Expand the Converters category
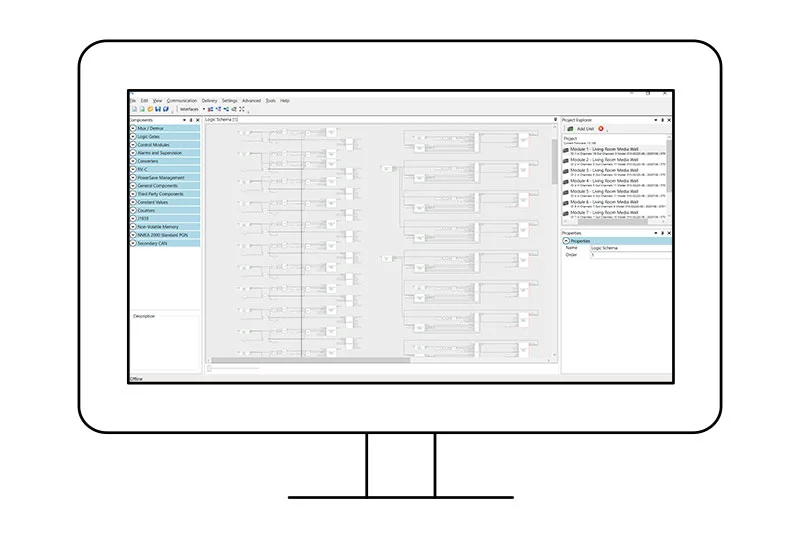Image resolution: width=800 pixels, height=533 pixels. coord(133,161)
